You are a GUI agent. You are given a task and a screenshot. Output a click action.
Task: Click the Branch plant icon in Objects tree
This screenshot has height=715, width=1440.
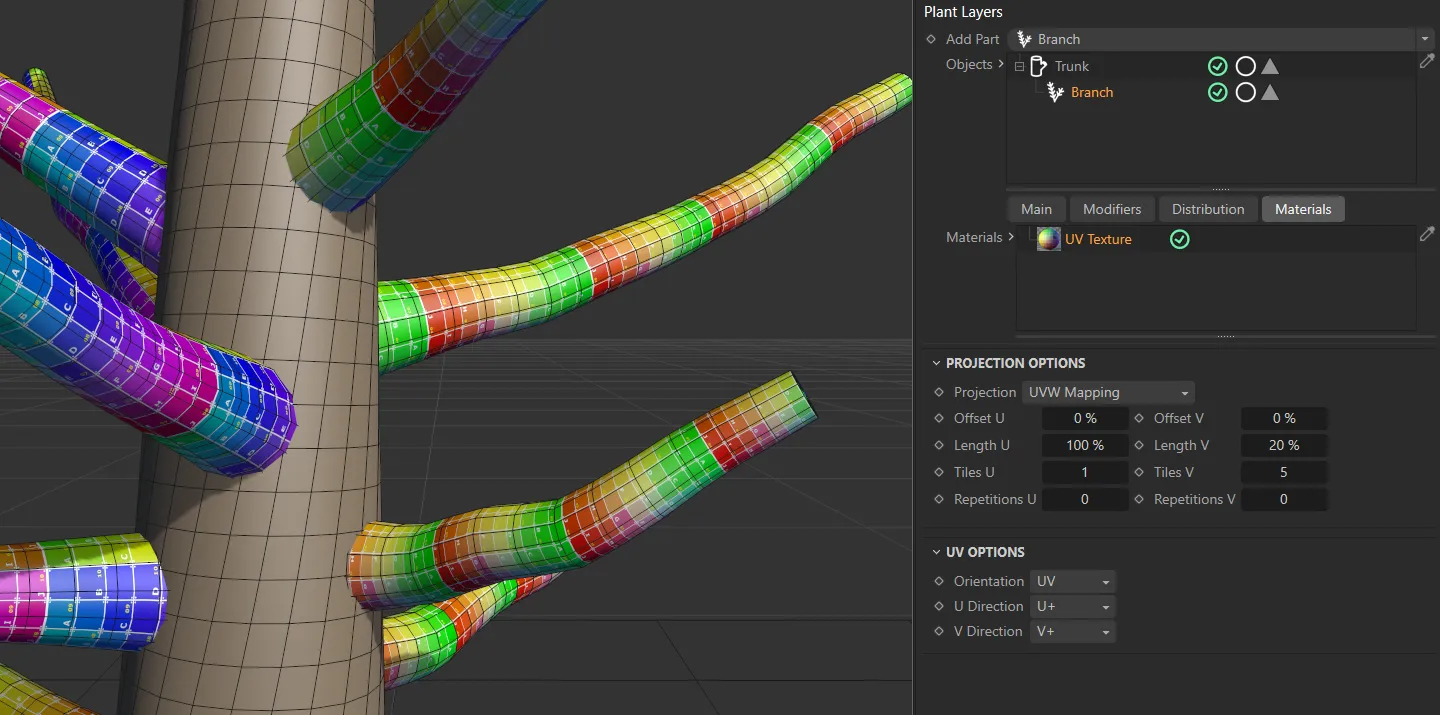(1055, 92)
